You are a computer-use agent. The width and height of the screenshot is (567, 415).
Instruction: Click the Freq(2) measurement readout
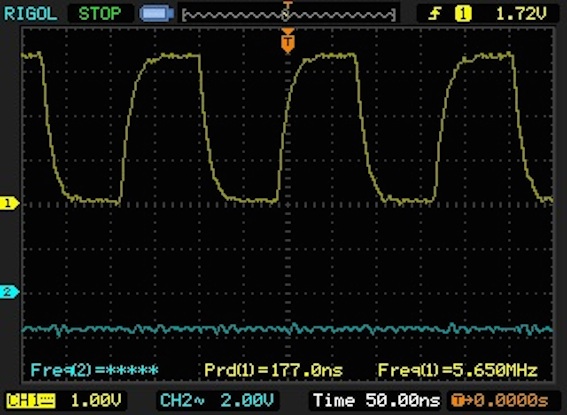coord(94,370)
